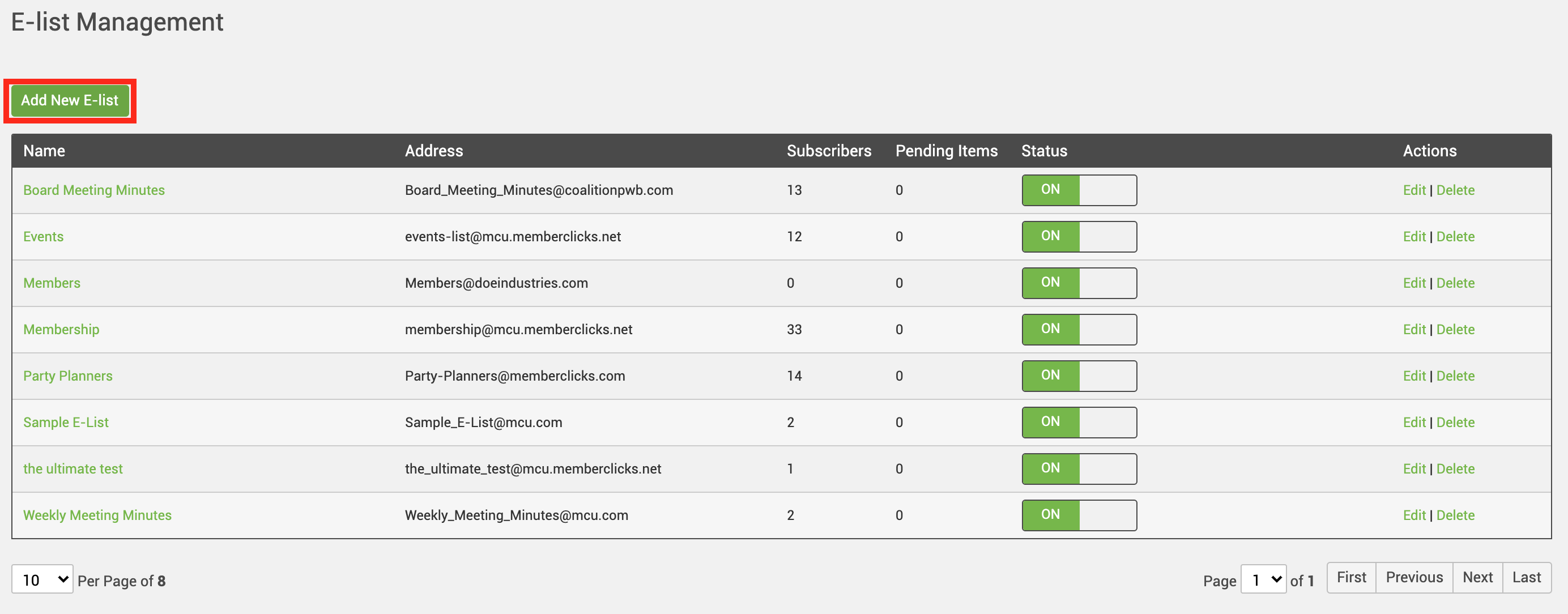Delete the Weekly Meeting Minutes e-list
The height and width of the screenshot is (614, 1568).
tap(1455, 515)
